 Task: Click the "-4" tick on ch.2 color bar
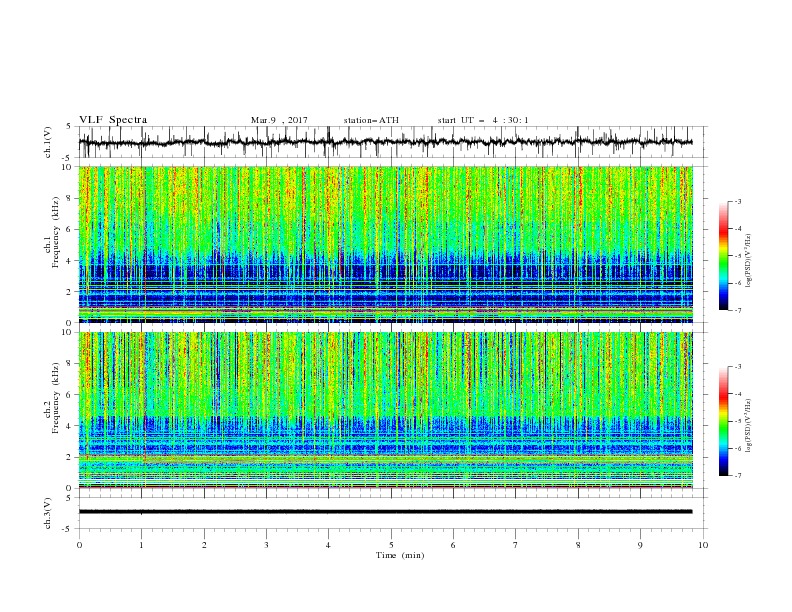click(738, 394)
